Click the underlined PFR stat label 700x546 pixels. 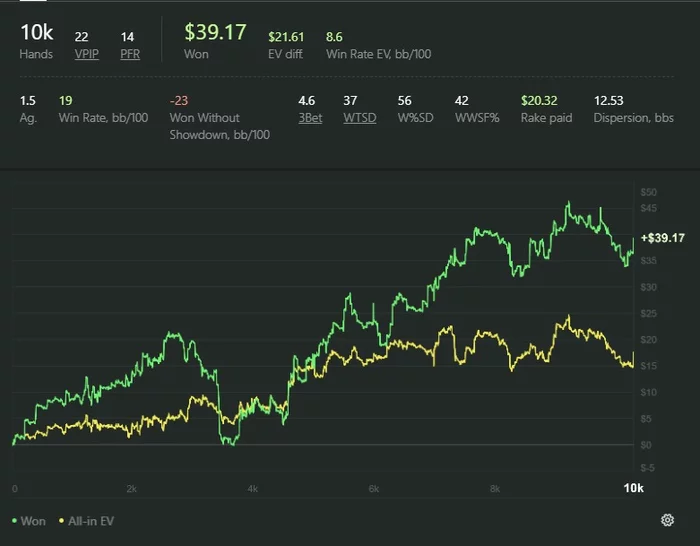130,54
